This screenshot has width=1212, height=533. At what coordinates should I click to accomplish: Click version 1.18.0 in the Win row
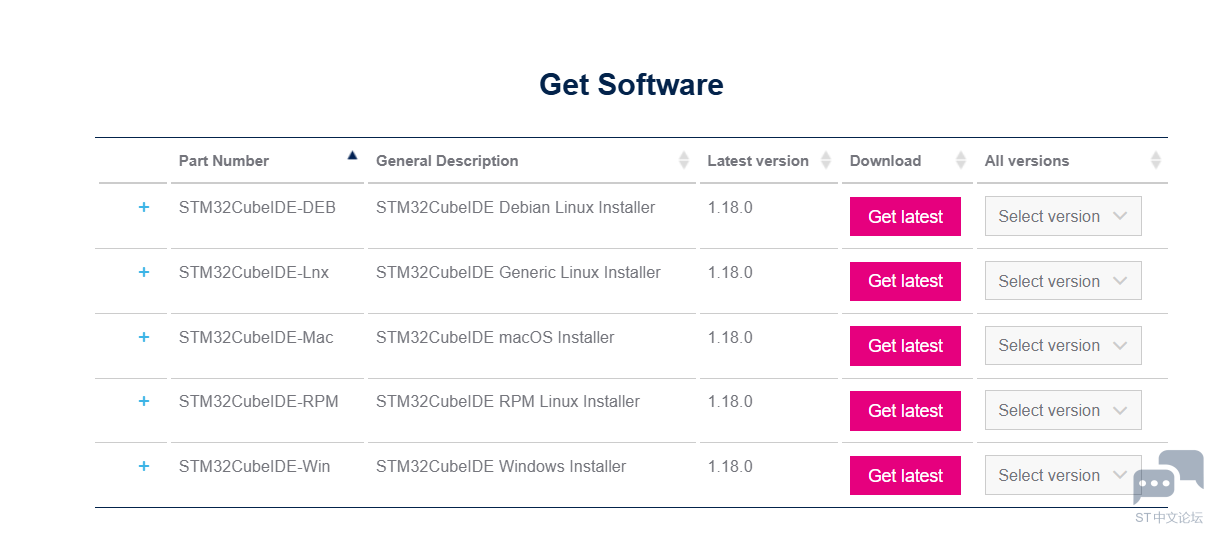pyautogui.click(x=730, y=466)
